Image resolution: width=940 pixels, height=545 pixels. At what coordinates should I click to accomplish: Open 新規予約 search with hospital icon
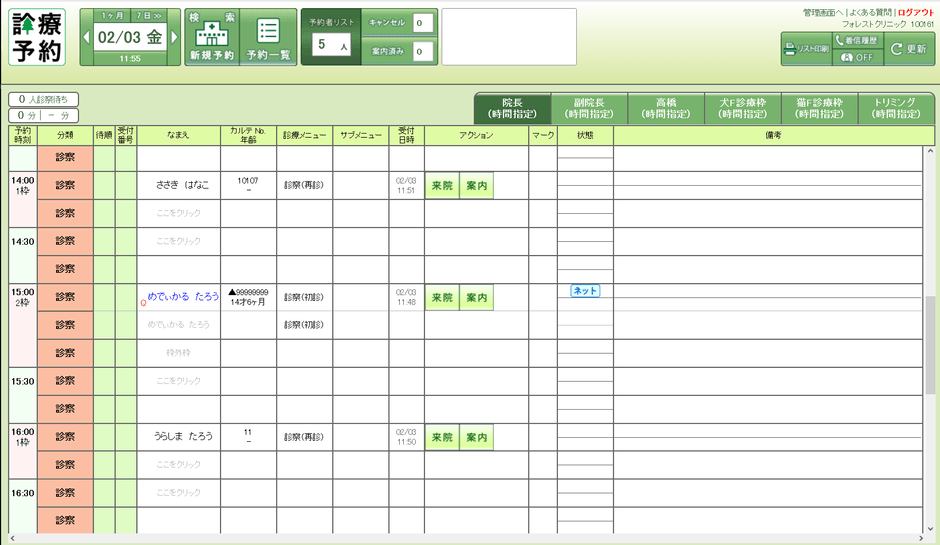[x=212, y=37]
